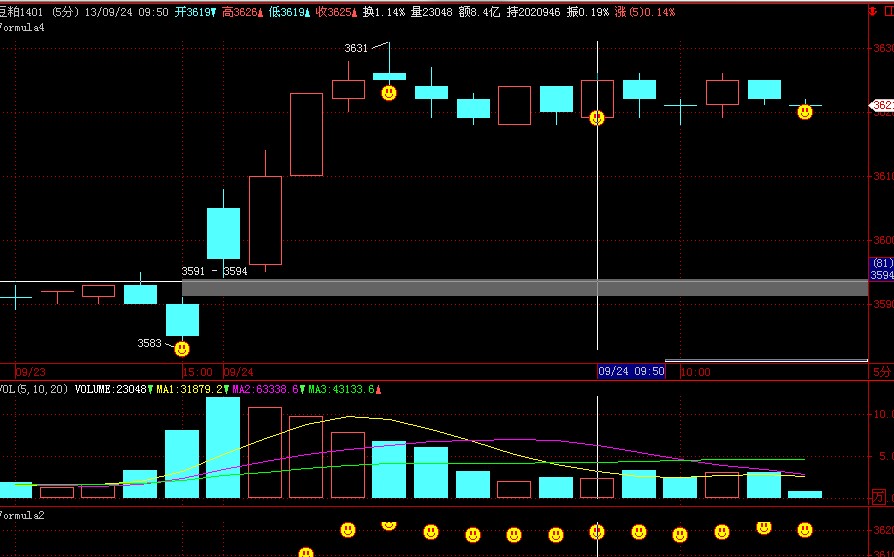Image resolution: width=894 pixels, height=557 pixels.
Task: Click the red down-arrow icon at top right
Action: point(873,11)
